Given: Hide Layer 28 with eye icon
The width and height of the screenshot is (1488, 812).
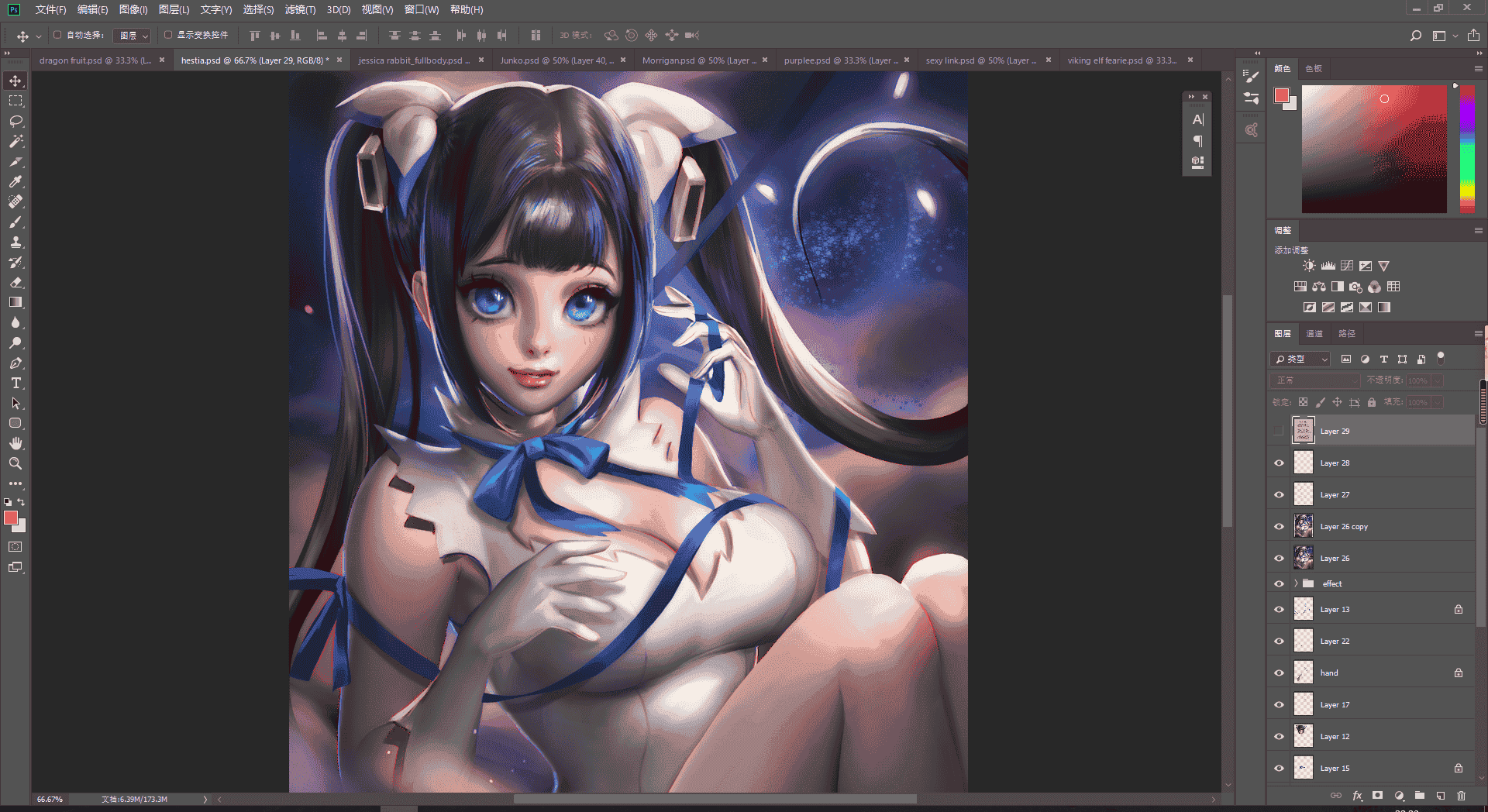Looking at the screenshot, I should pos(1279,463).
